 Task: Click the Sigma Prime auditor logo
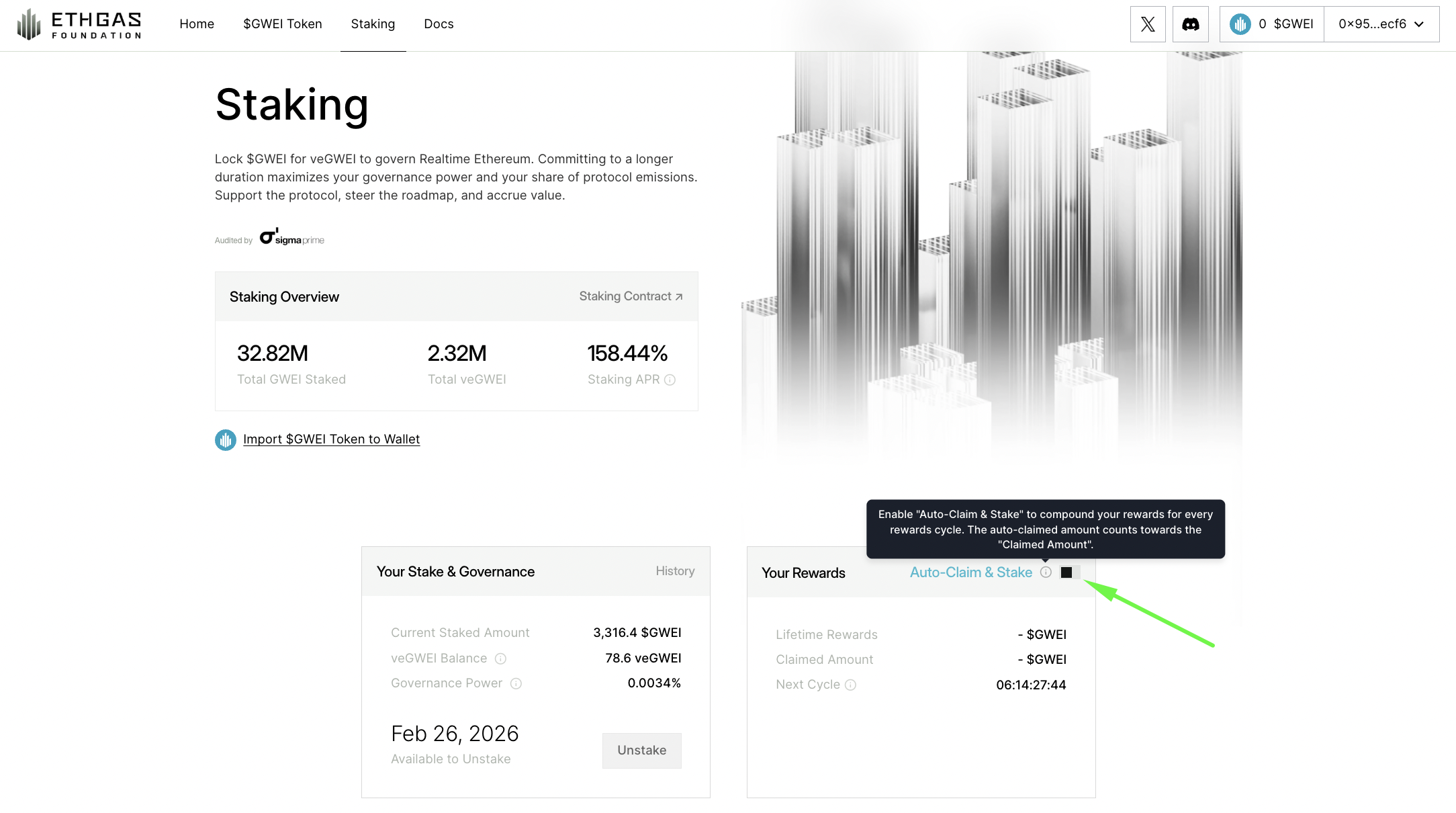click(291, 237)
